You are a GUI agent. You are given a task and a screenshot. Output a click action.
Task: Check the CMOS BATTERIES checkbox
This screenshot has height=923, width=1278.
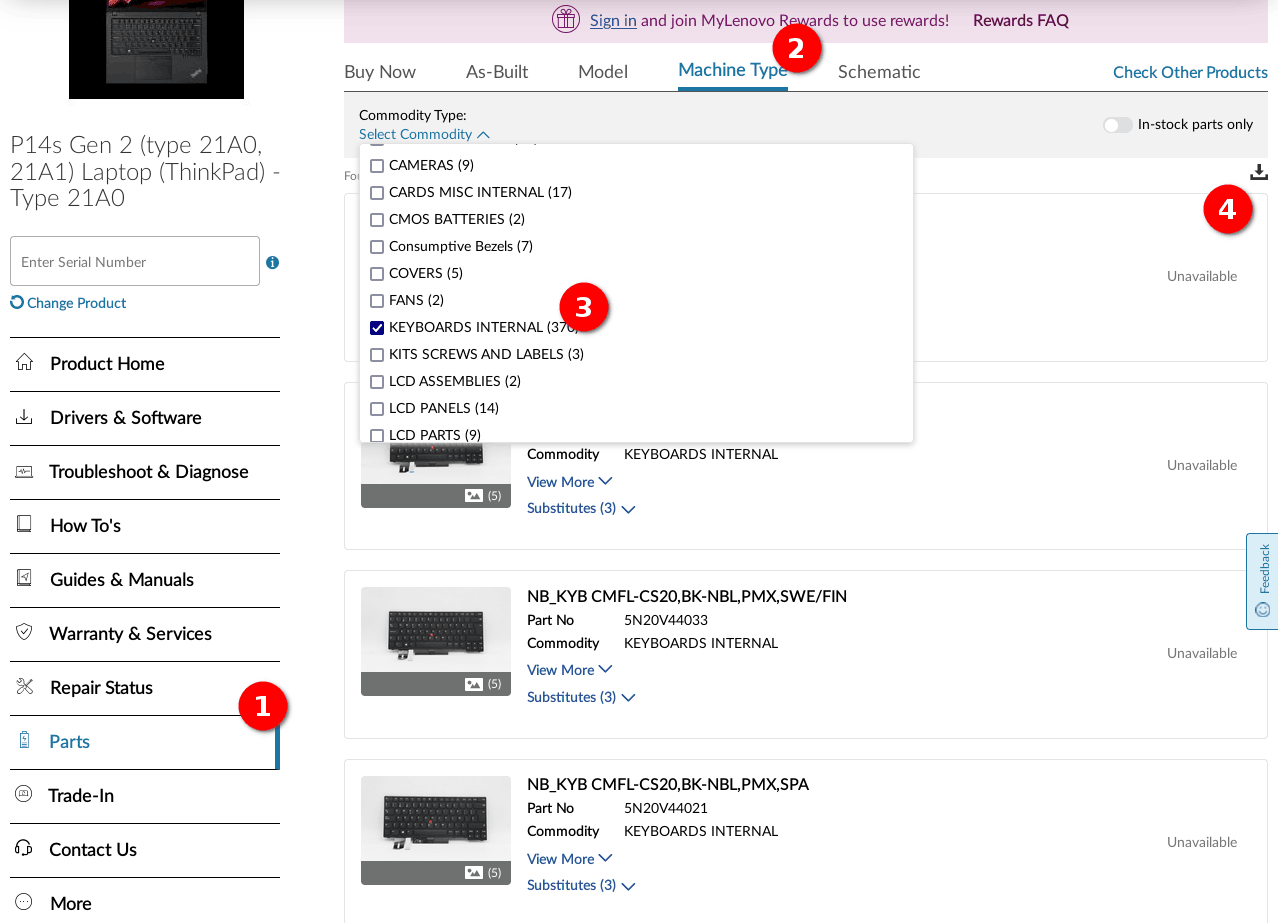[x=377, y=219]
